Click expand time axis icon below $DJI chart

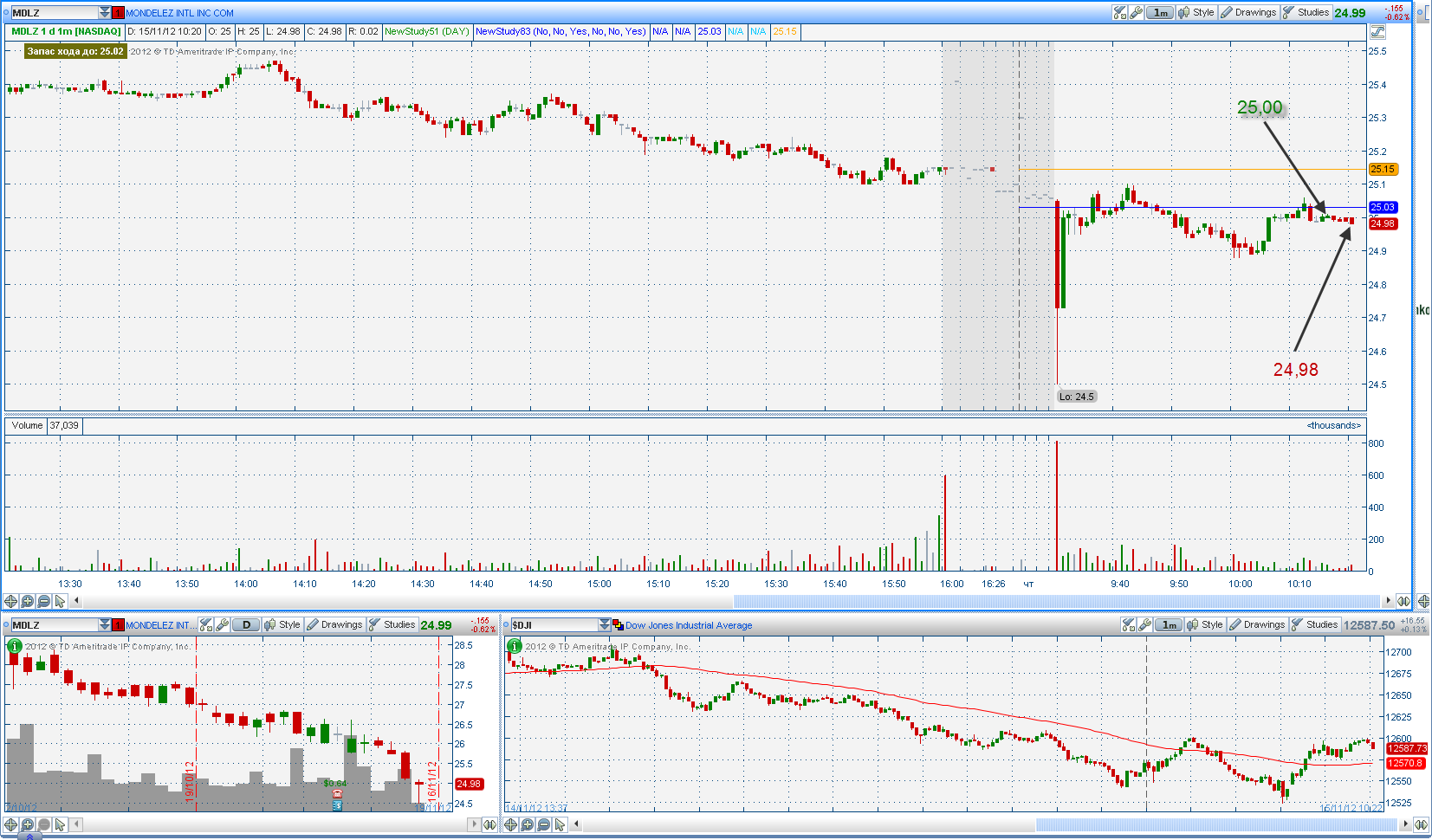1422,824
